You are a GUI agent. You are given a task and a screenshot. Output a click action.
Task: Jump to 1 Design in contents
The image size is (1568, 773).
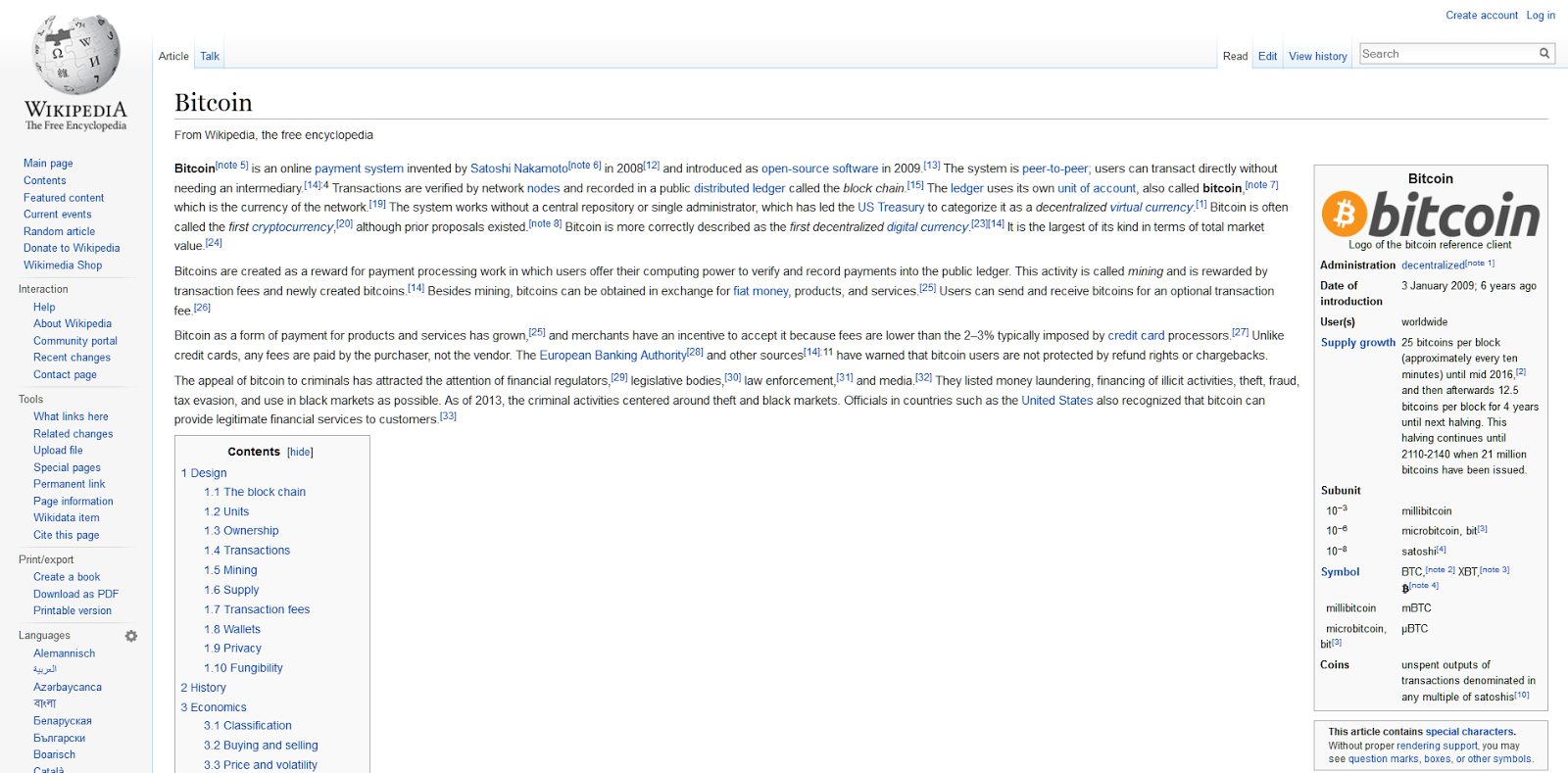[204, 473]
